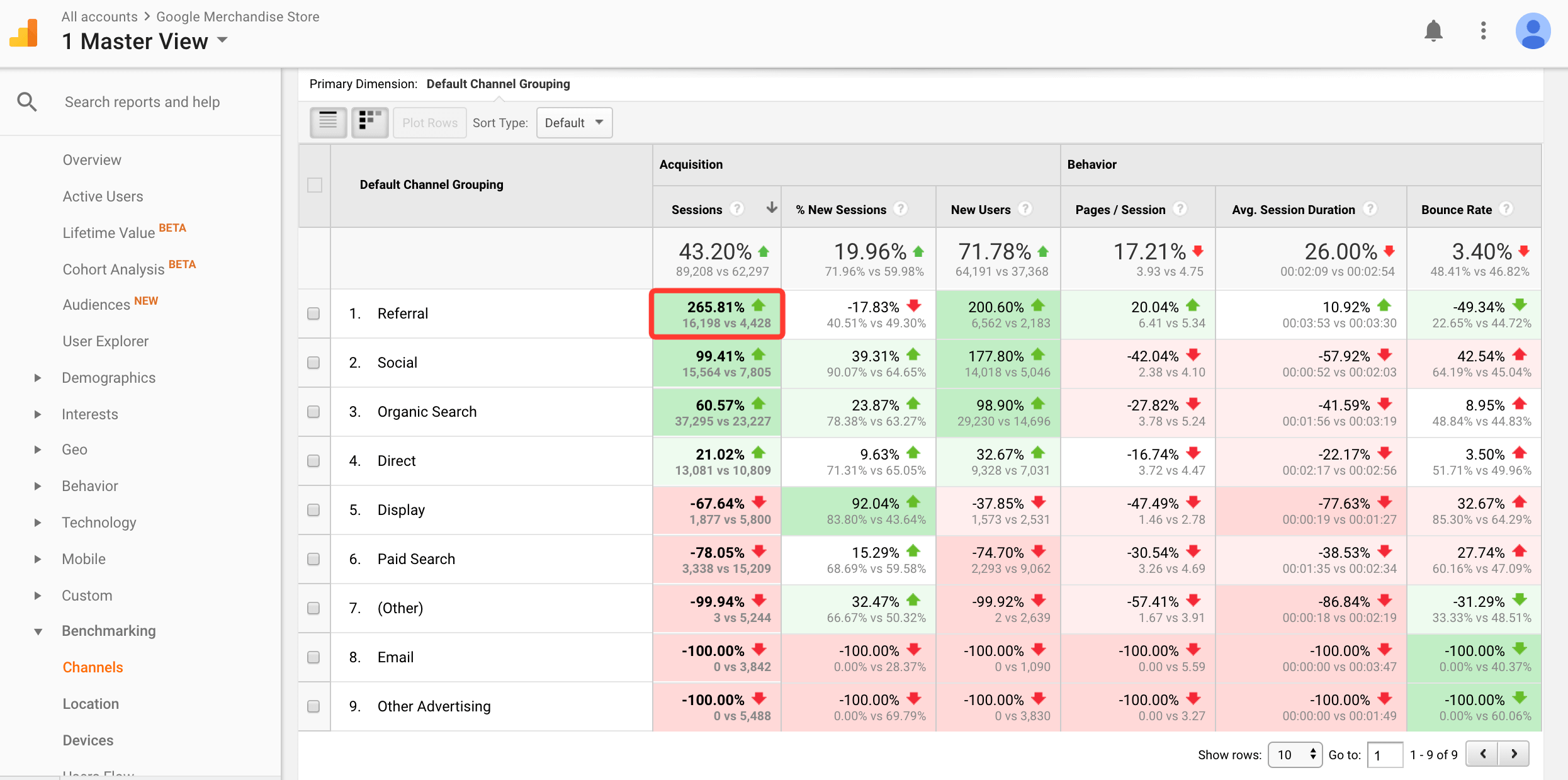Open the Benchmarking Location report

(91, 704)
